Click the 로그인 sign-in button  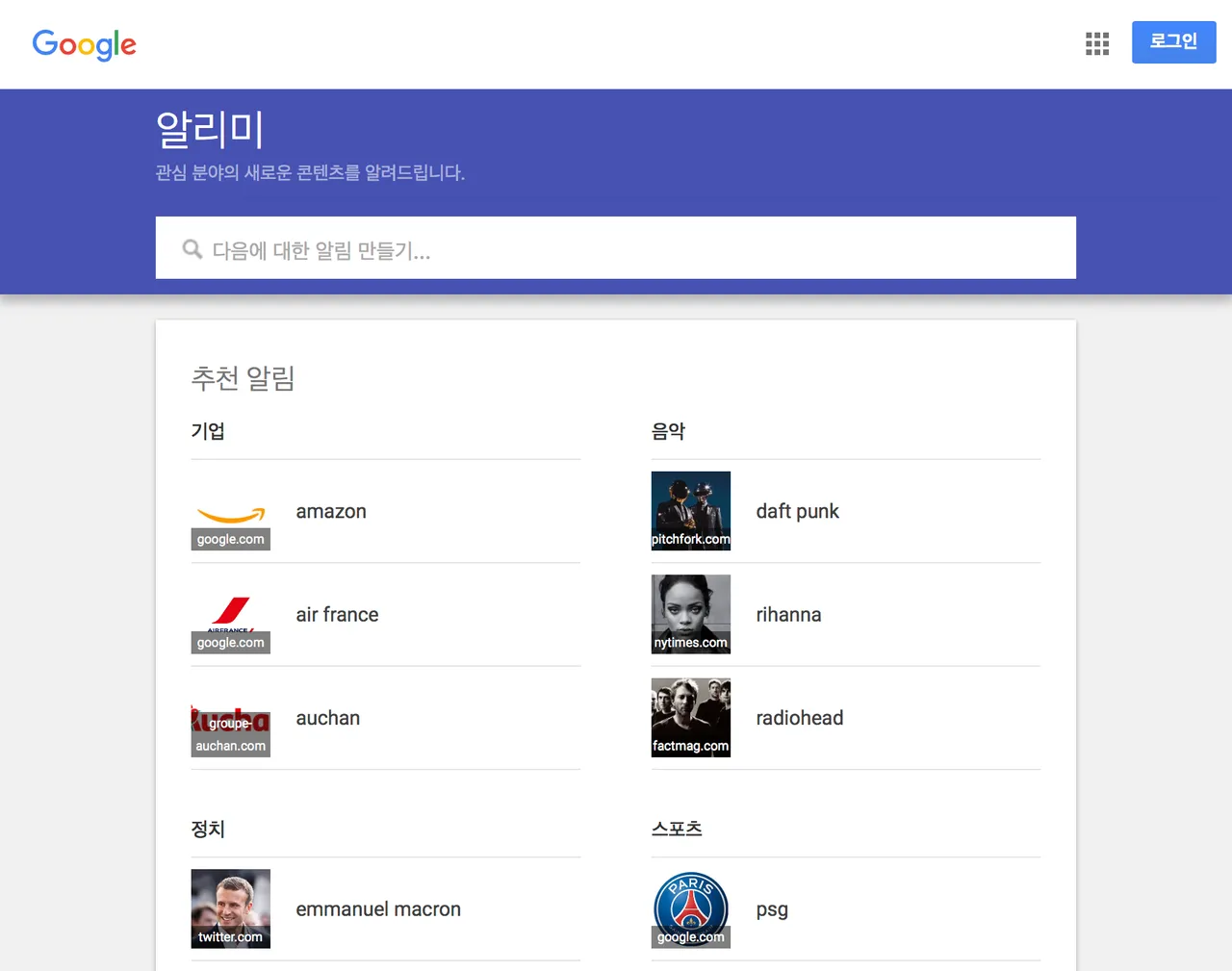point(1173,42)
